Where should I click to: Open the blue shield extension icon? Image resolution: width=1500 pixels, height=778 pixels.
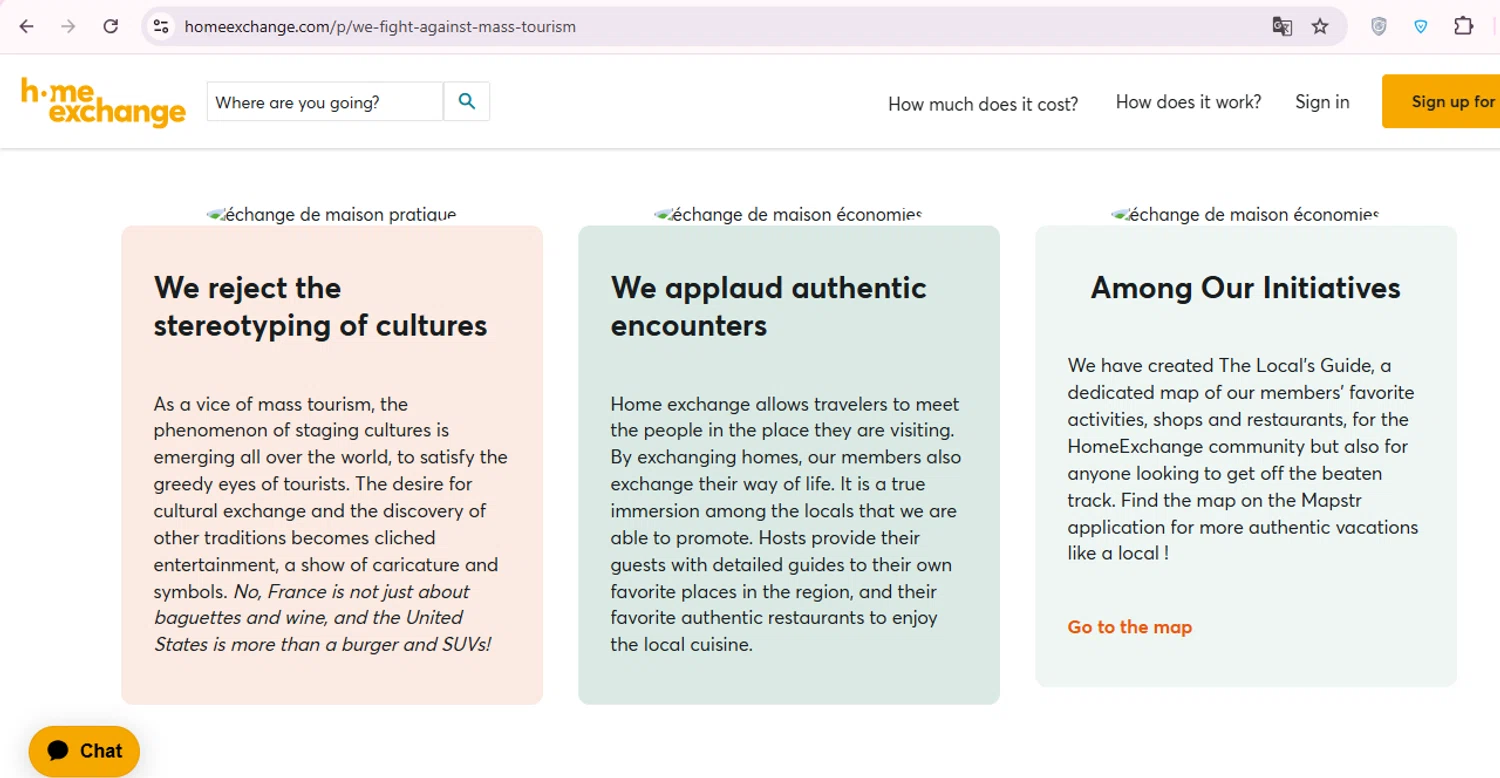coord(1420,27)
